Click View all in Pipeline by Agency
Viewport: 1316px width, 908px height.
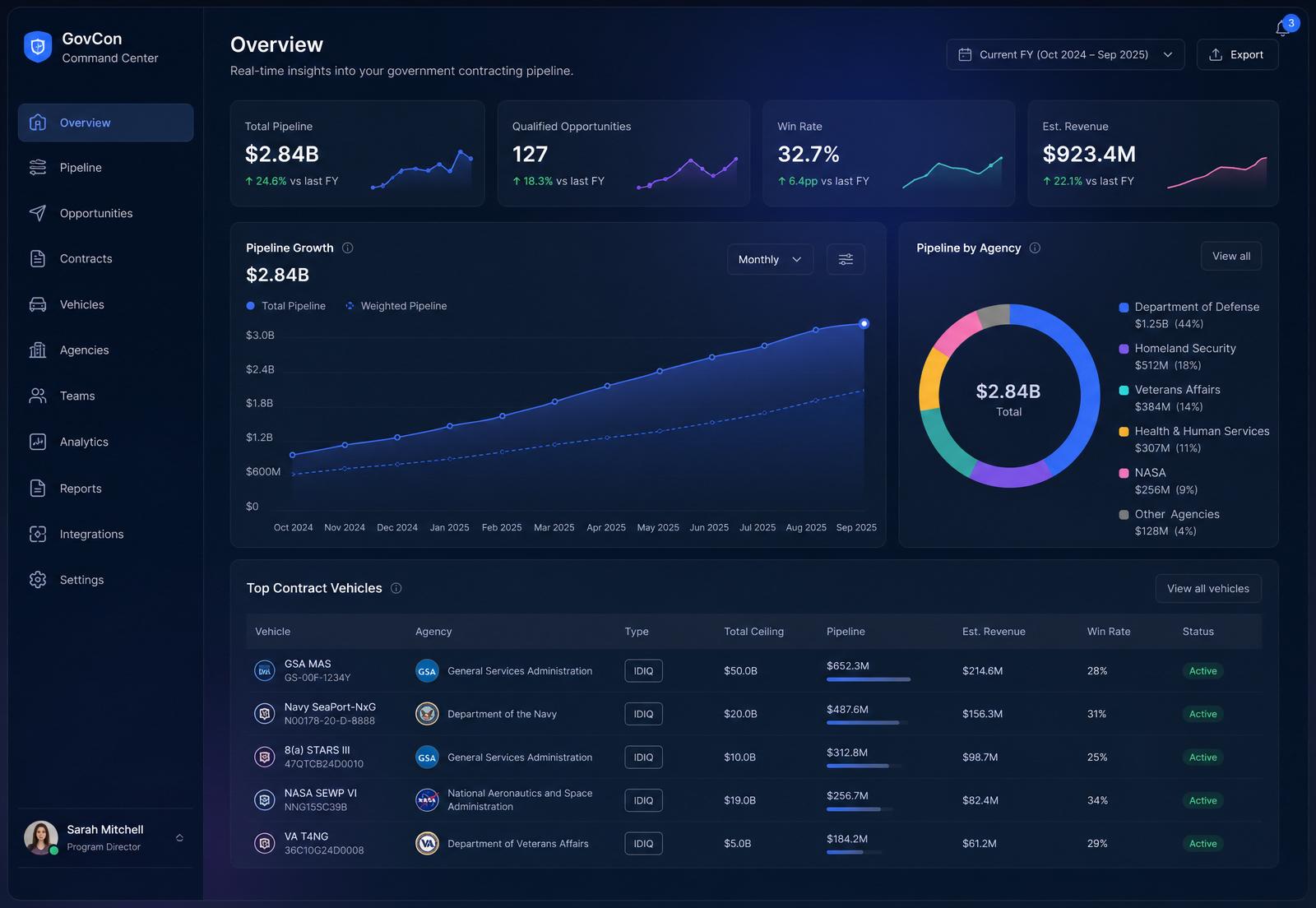point(1230,256)
